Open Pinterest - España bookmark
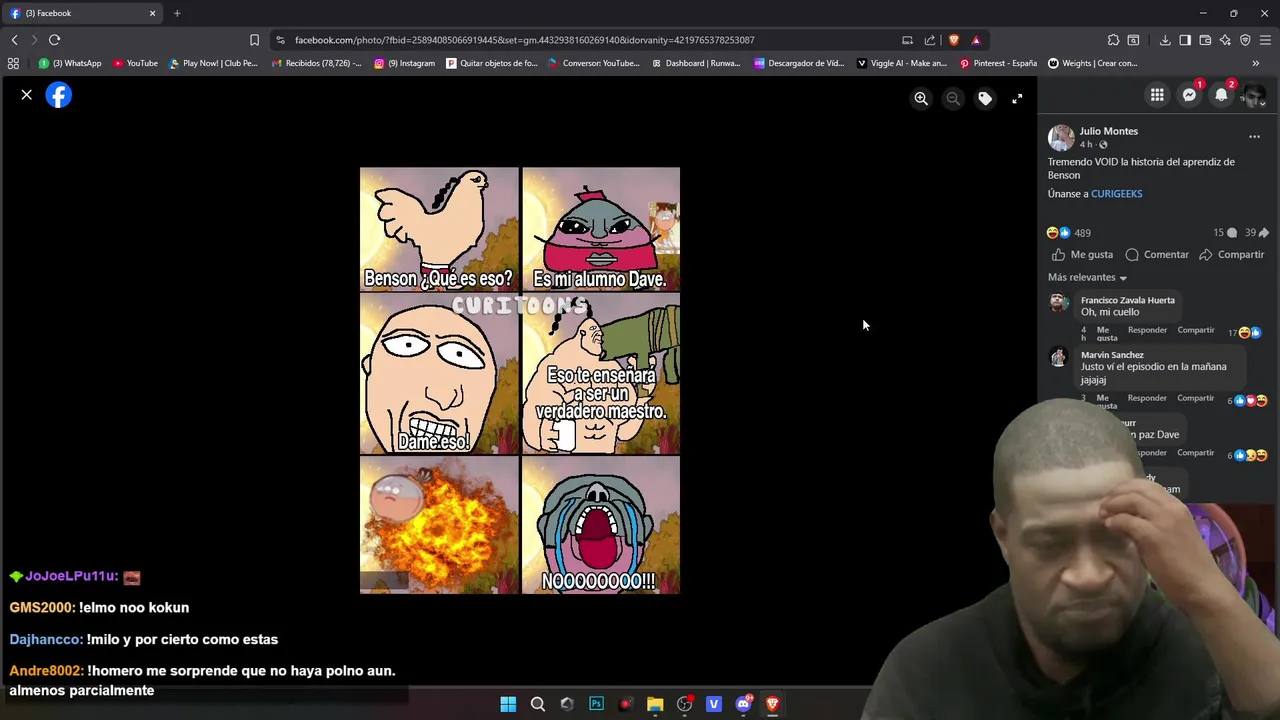This screenshot has width=1280, height=720. 998,63
